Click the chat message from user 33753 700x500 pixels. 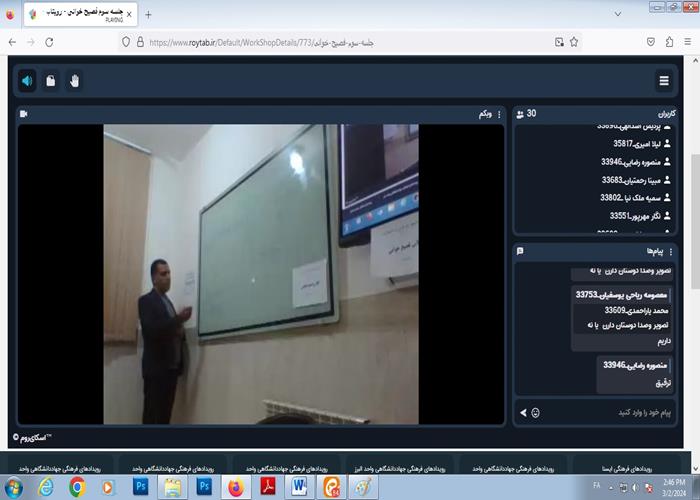[622, 318]
